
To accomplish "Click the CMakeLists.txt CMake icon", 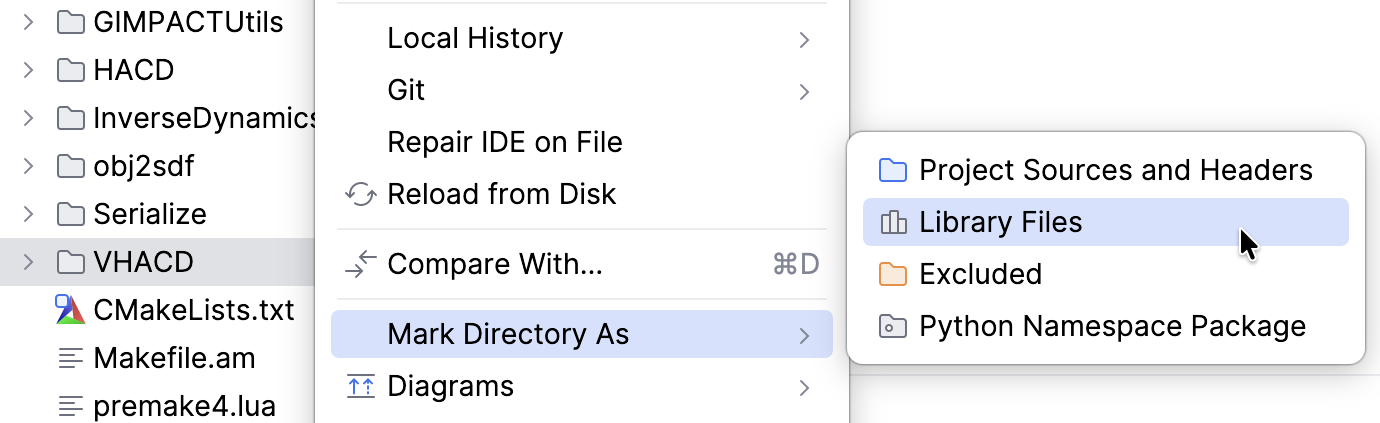I will [x=69, y=310].
